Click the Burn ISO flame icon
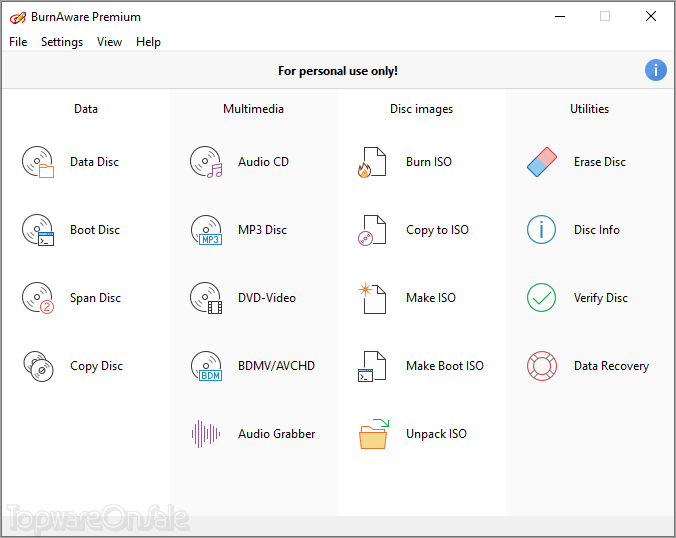This screenshot has height=538, width=676. [372, 162]
